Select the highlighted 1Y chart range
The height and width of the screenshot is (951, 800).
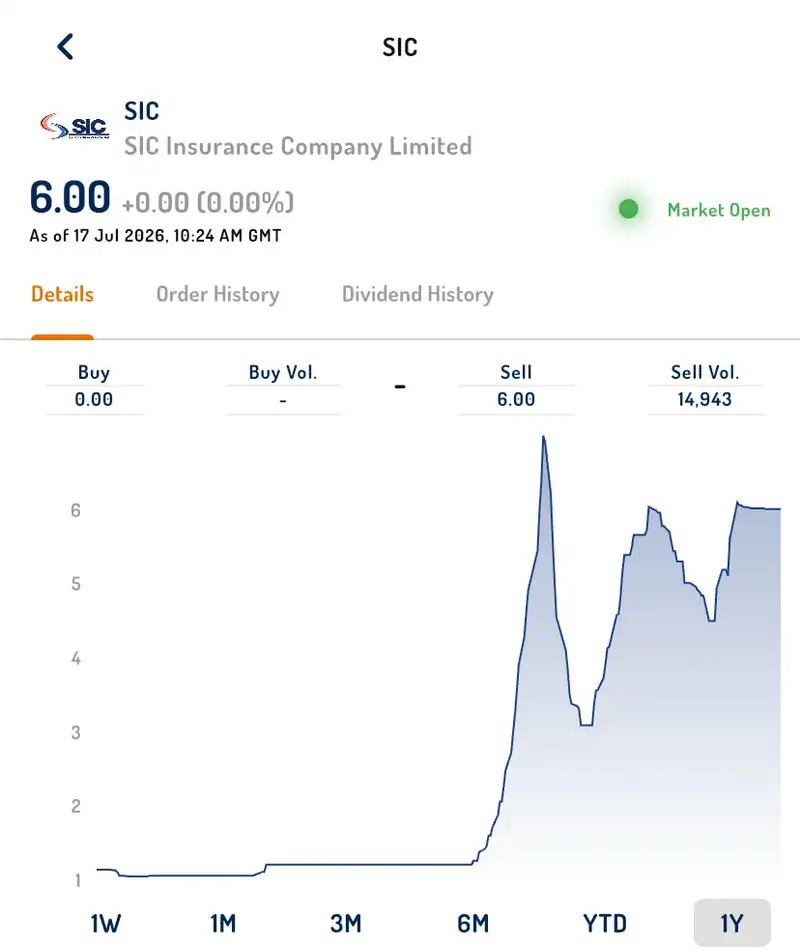coord(732,923)
